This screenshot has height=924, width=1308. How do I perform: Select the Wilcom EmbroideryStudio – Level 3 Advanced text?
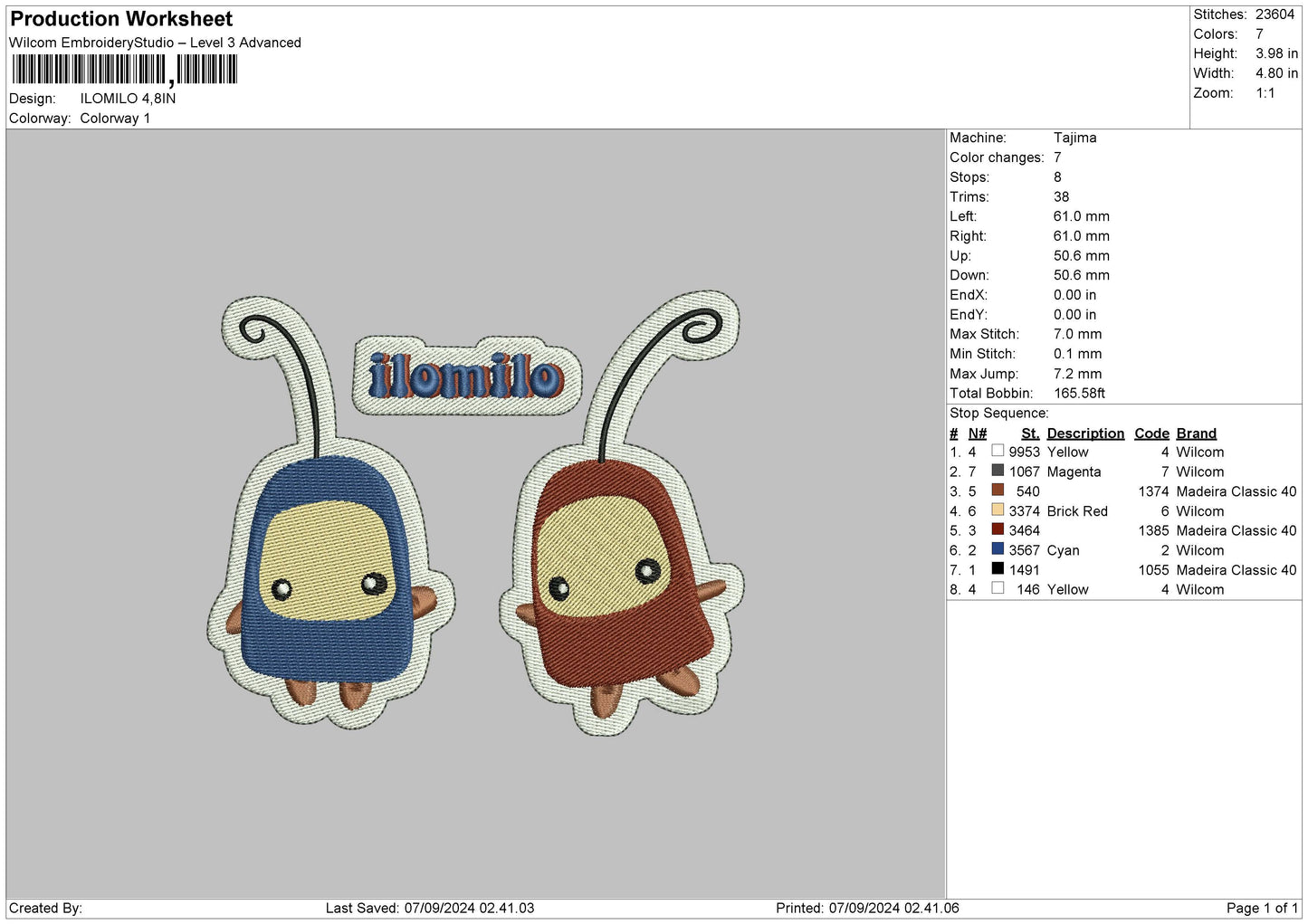click(155, 43)
